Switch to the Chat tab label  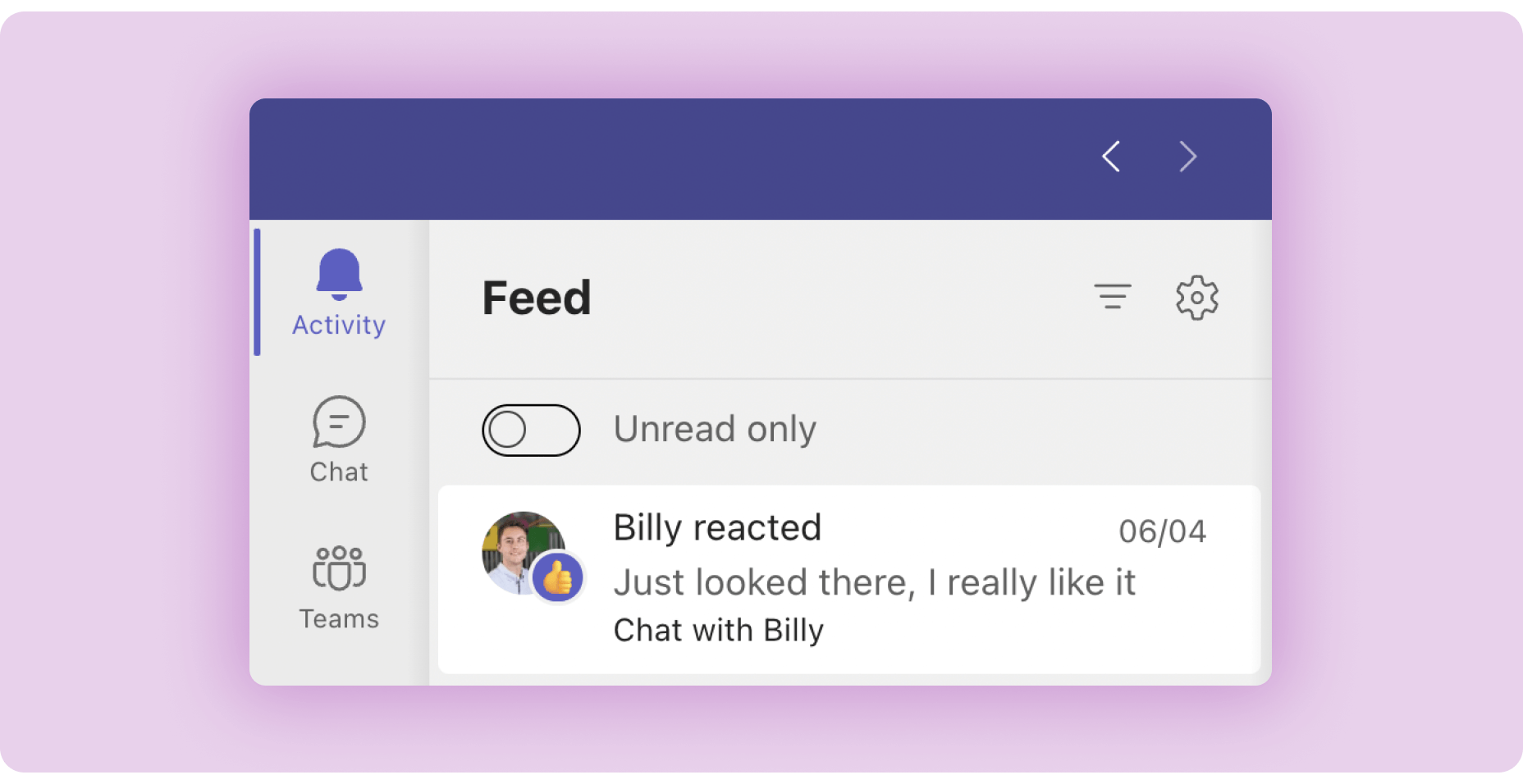coord(339,472)
